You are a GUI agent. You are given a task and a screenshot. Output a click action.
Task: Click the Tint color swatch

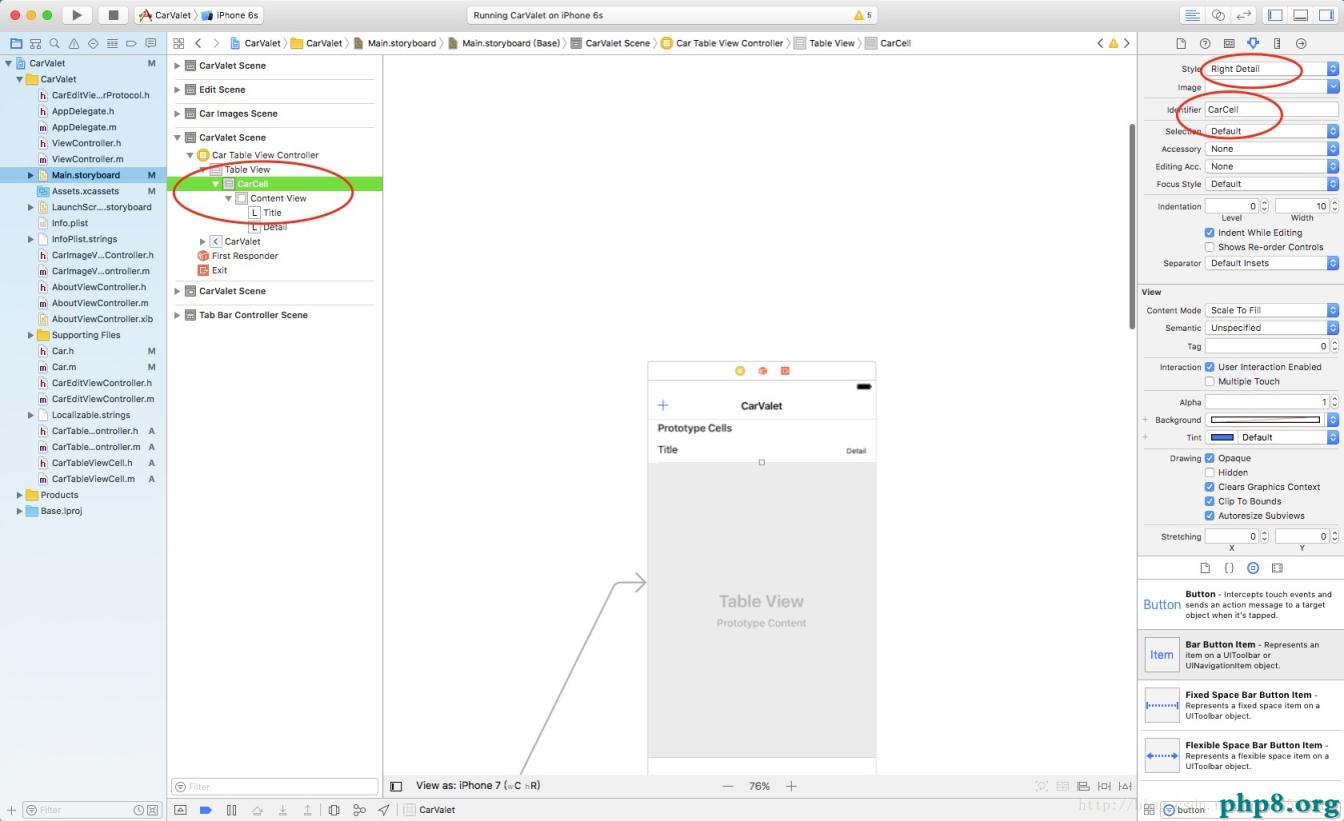tap(1221, 437)
